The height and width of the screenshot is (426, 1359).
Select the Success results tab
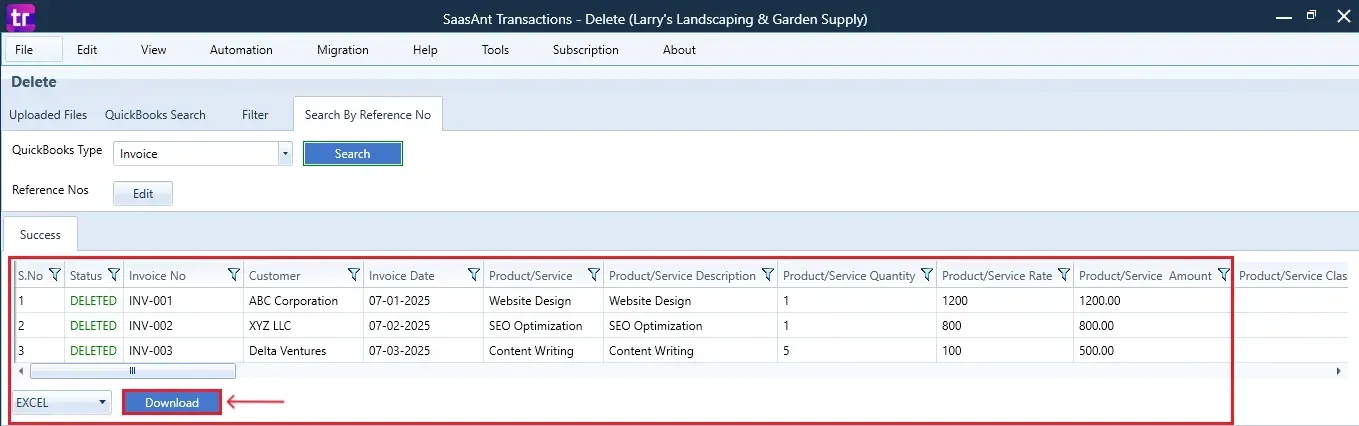point(41,235)
